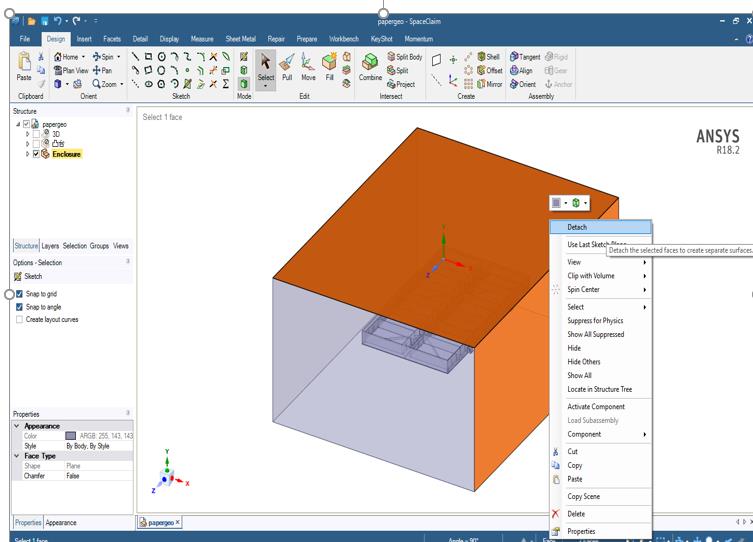Viewport: 753px width, 542px height.
Task: Click the Sketch option icon
Action: pos(18,276)
